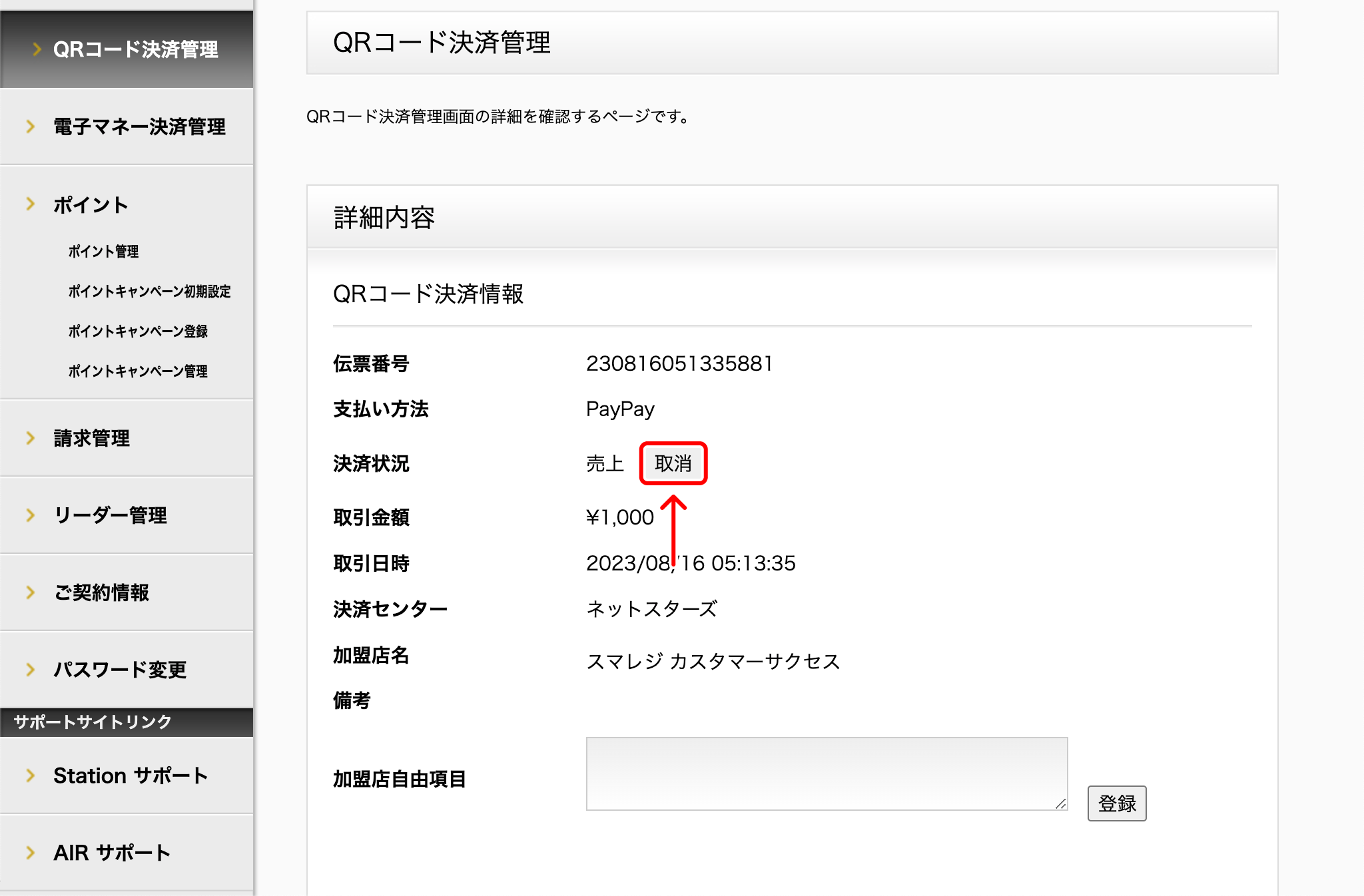This screenshot has height=896, width=1364.
Task: Click the 取引日時 value 05:13:35
Action: 753,563
